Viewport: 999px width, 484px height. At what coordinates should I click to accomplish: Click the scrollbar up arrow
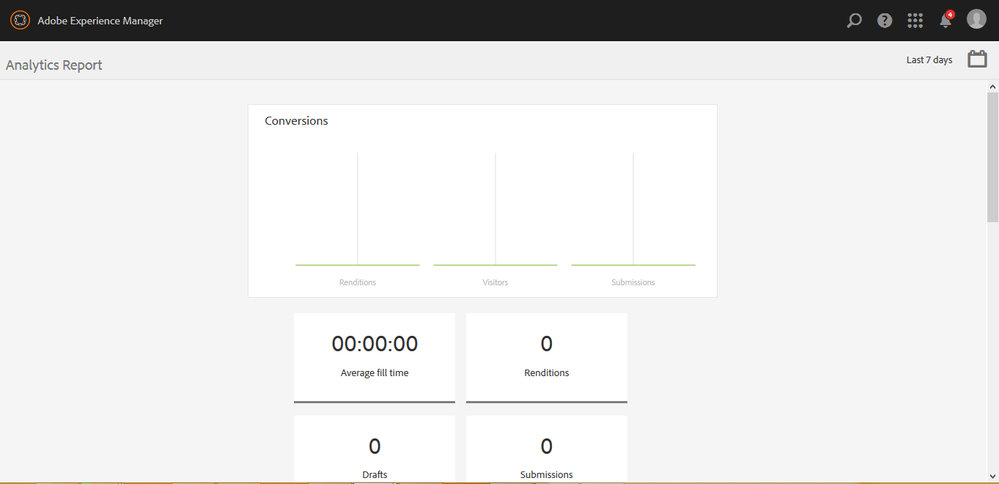coord(992,86)
